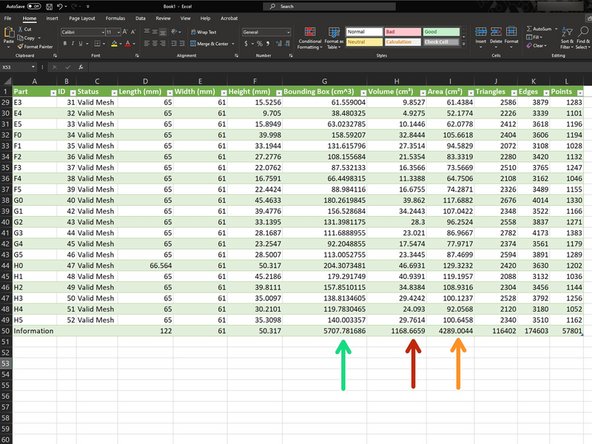Switch to the Formulas tab
Screen dimensions: 592x444
pos(115,18)
